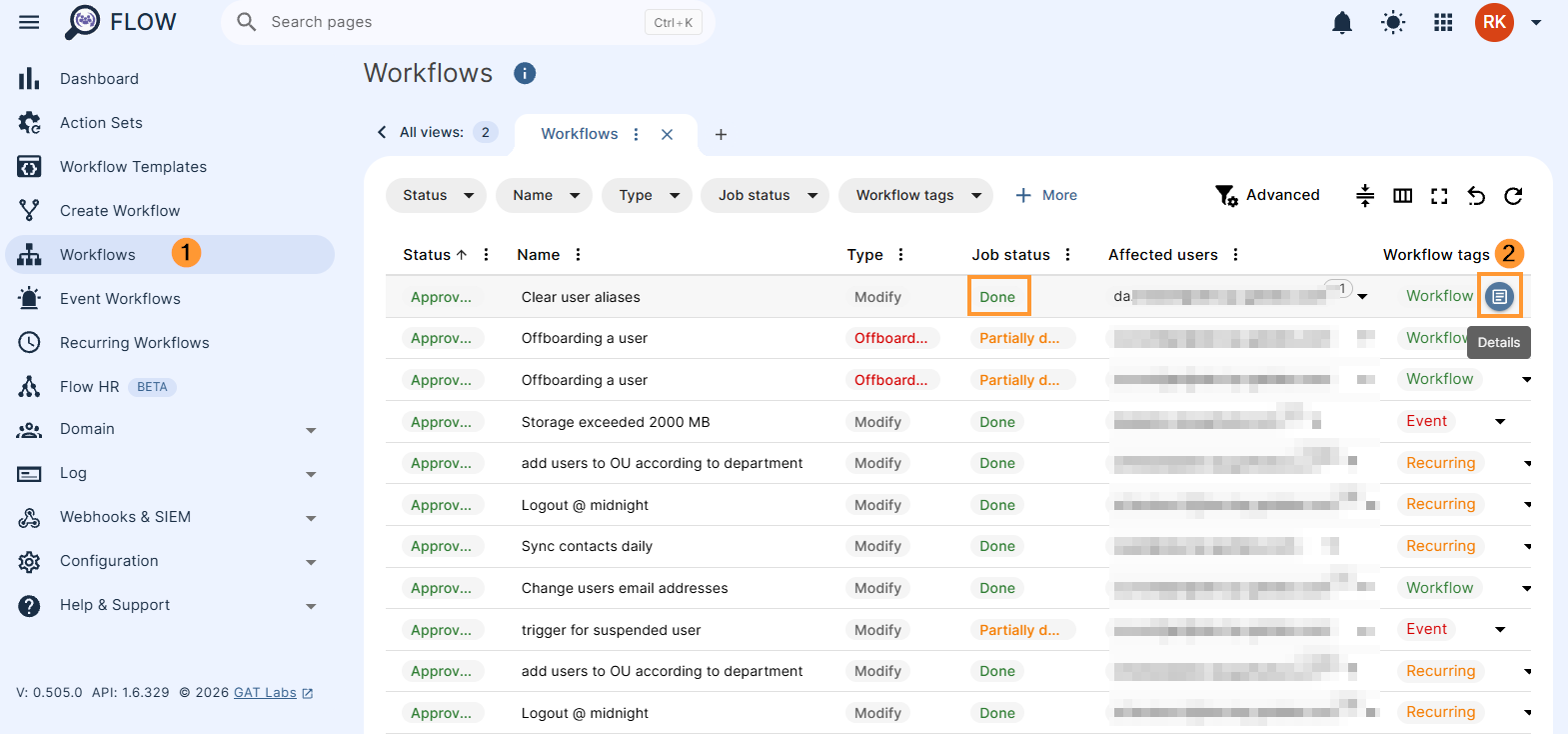Open the Status filter dropdown
1568x734 pixels.
pos(436,195)
